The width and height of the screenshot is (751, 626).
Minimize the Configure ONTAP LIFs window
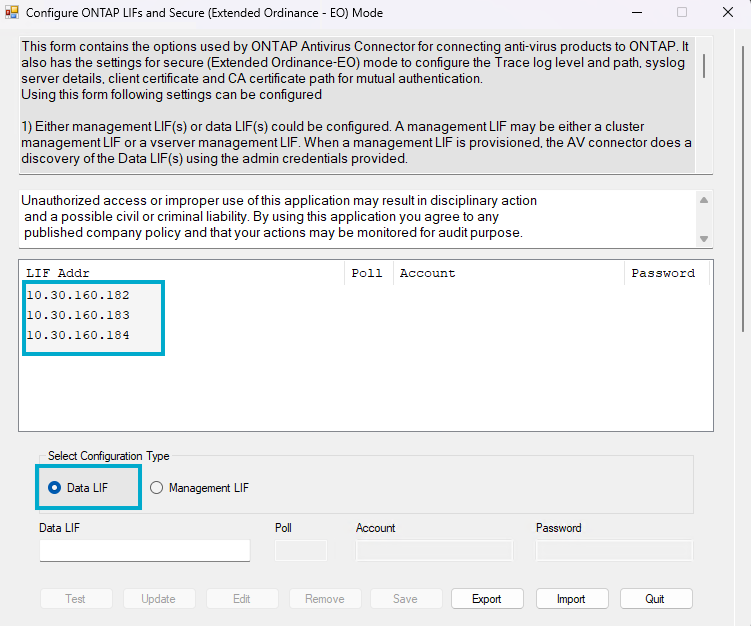tap(636, 13)
